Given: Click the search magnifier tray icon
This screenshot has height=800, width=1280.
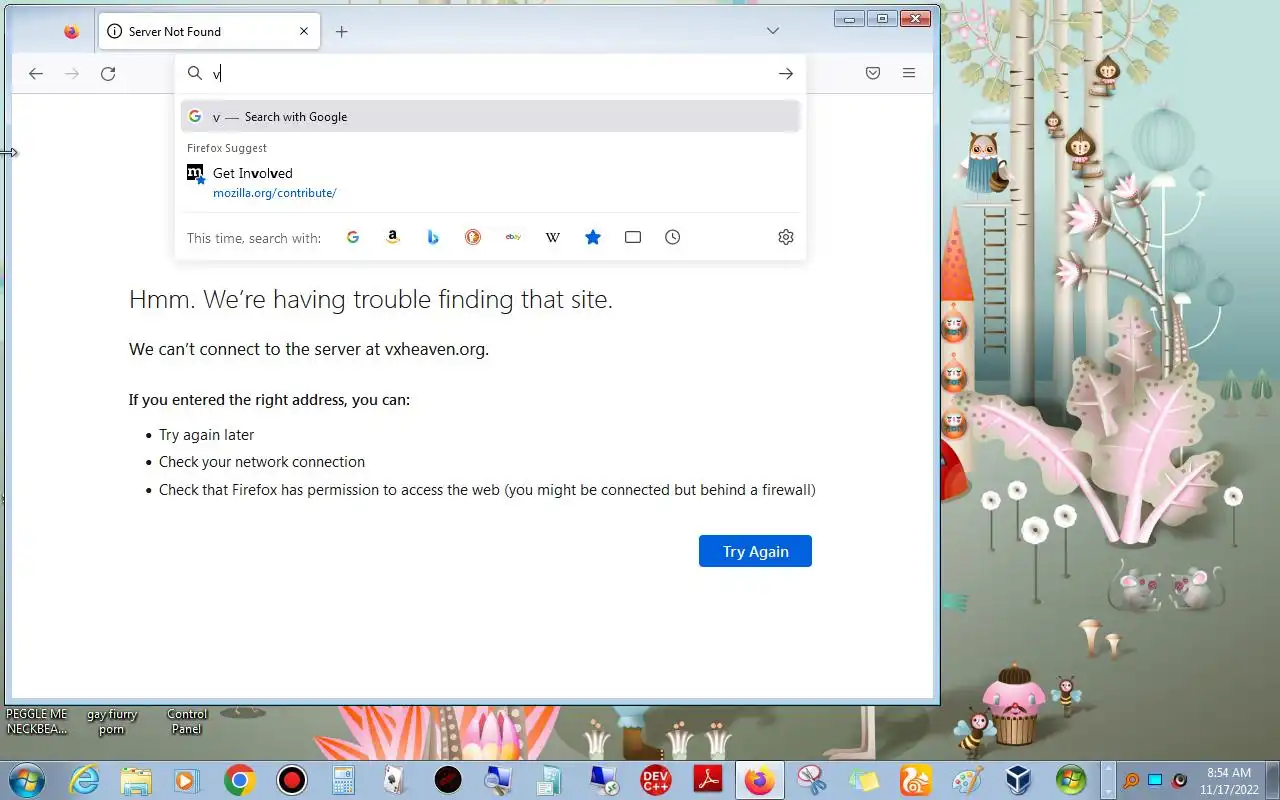Looking at the screenshot, I should (1131, 780).
